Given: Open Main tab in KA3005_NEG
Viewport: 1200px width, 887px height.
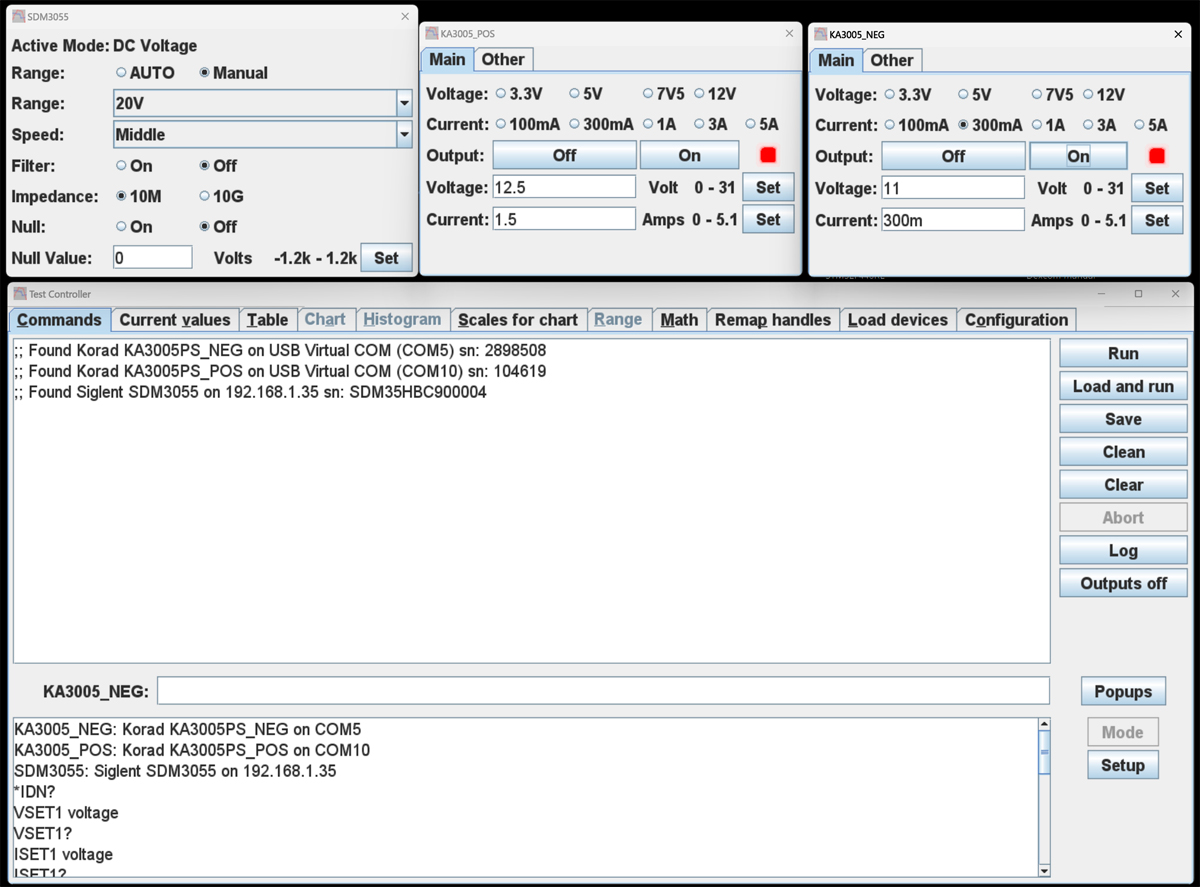Looking at the screenshot, I should pos(836,61).
